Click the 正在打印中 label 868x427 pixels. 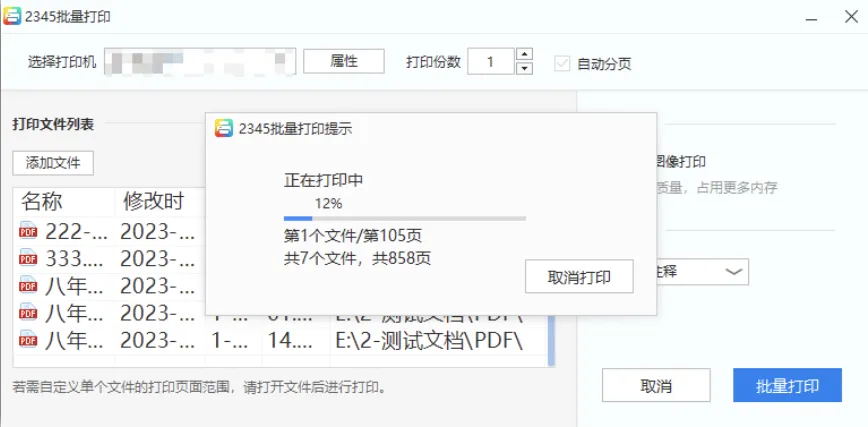point(324,180)
